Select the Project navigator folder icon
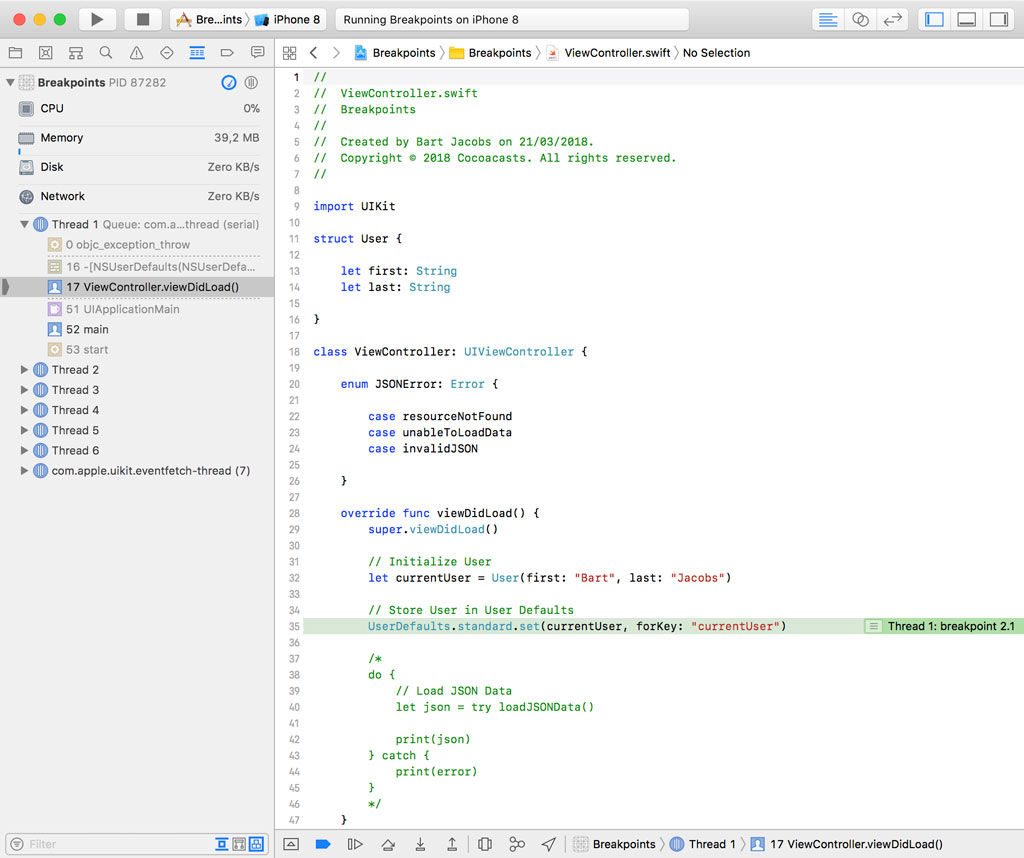 [x=15, y=52]
